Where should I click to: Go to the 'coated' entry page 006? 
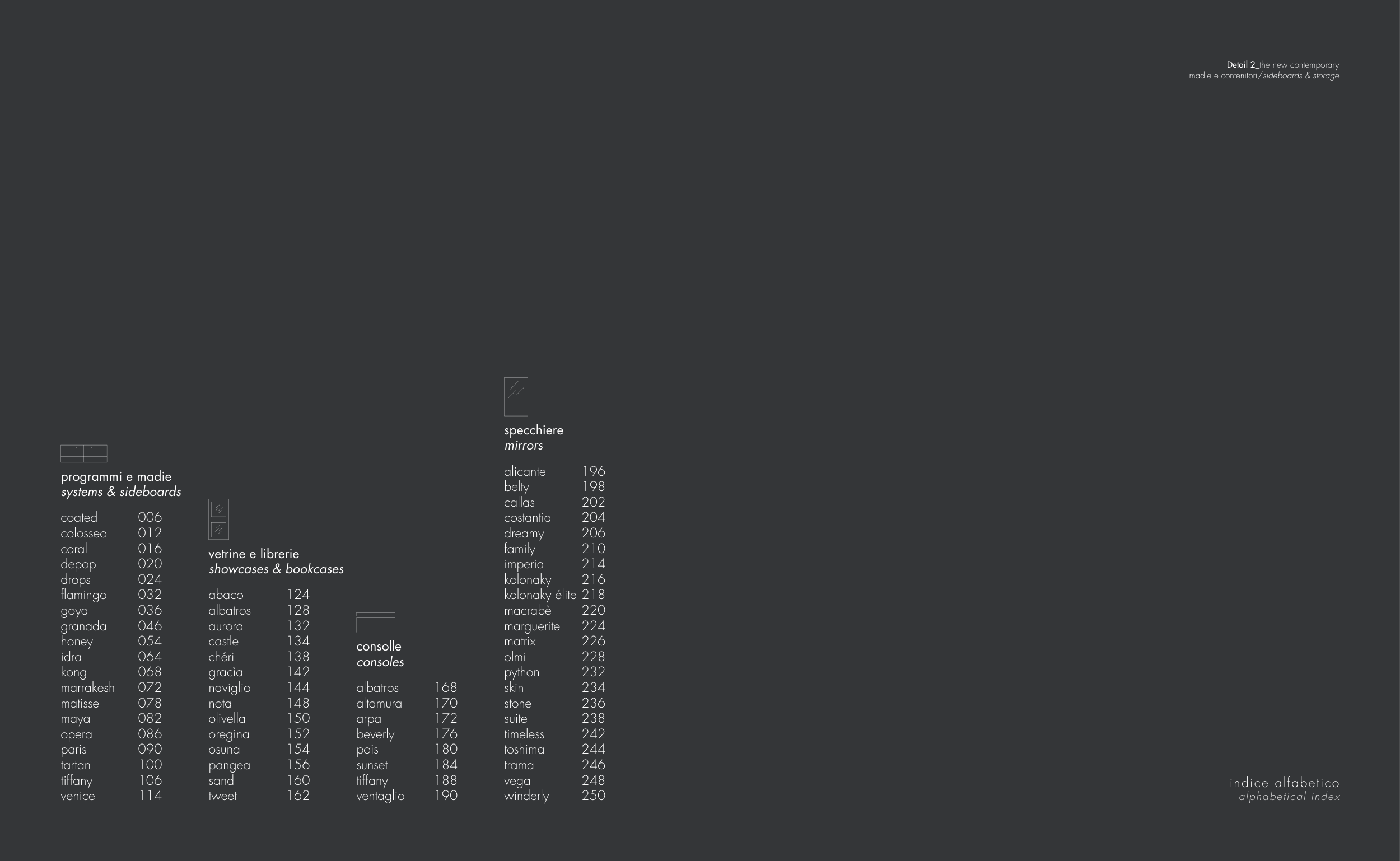[x=79, y=518]
